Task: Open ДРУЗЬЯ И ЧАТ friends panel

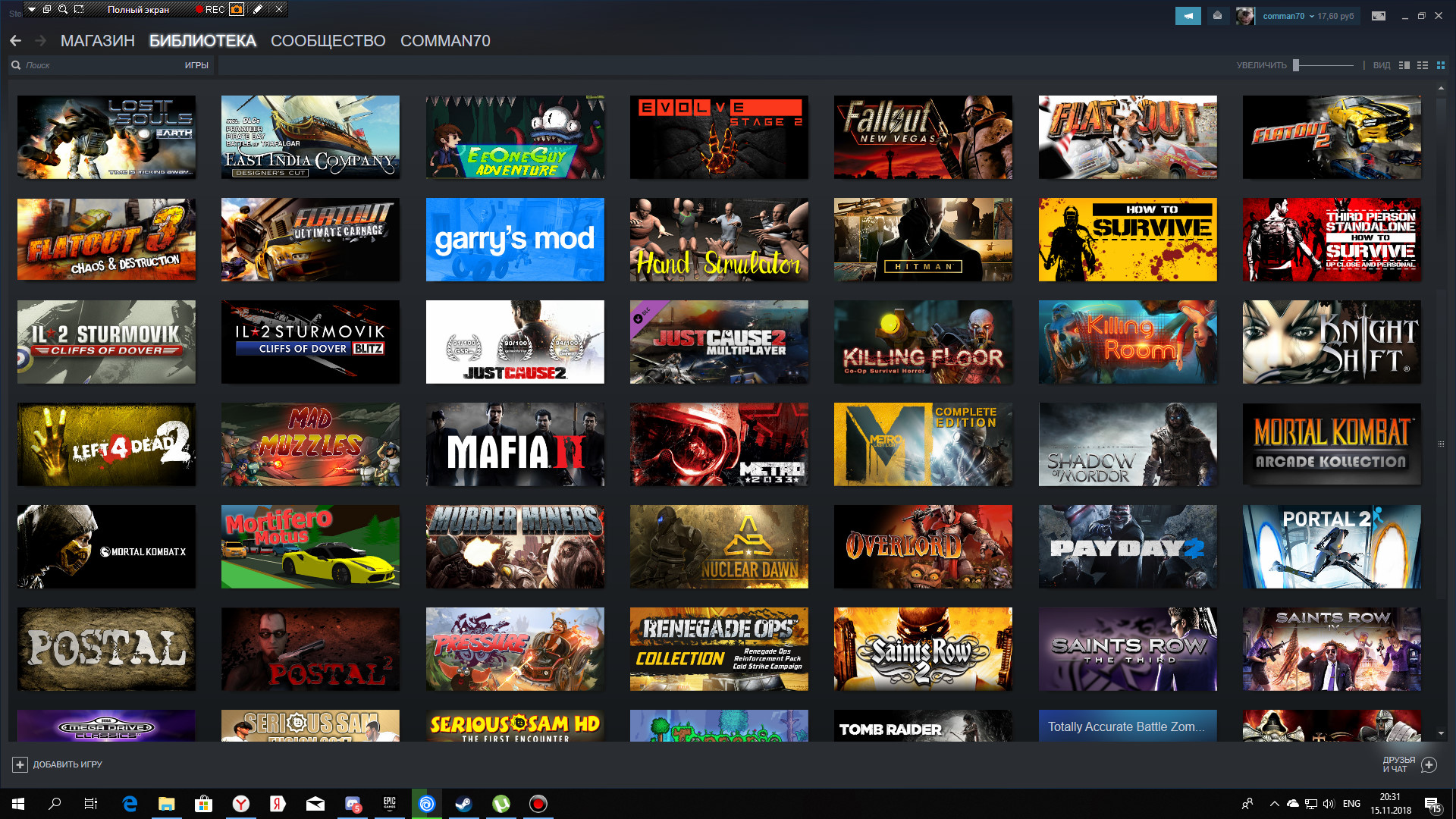Action: 1410,764
